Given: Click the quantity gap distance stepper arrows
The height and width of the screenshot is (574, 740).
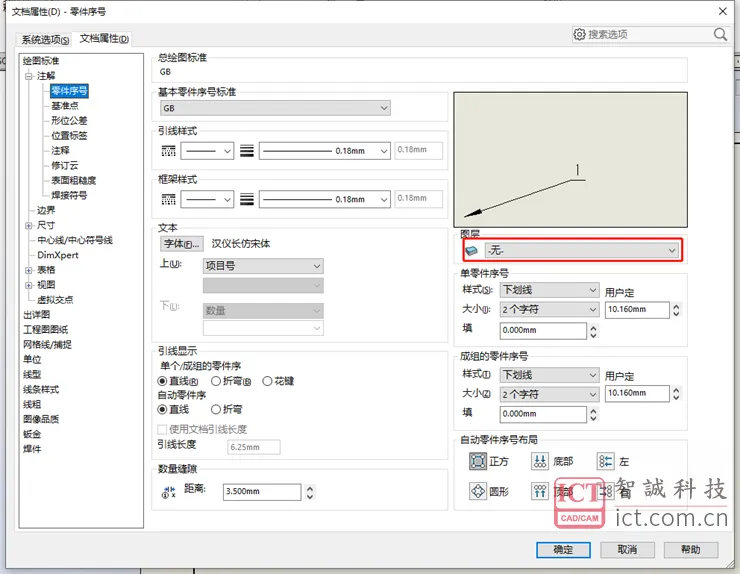Looking at the screenshot, I should pos(310,492).
